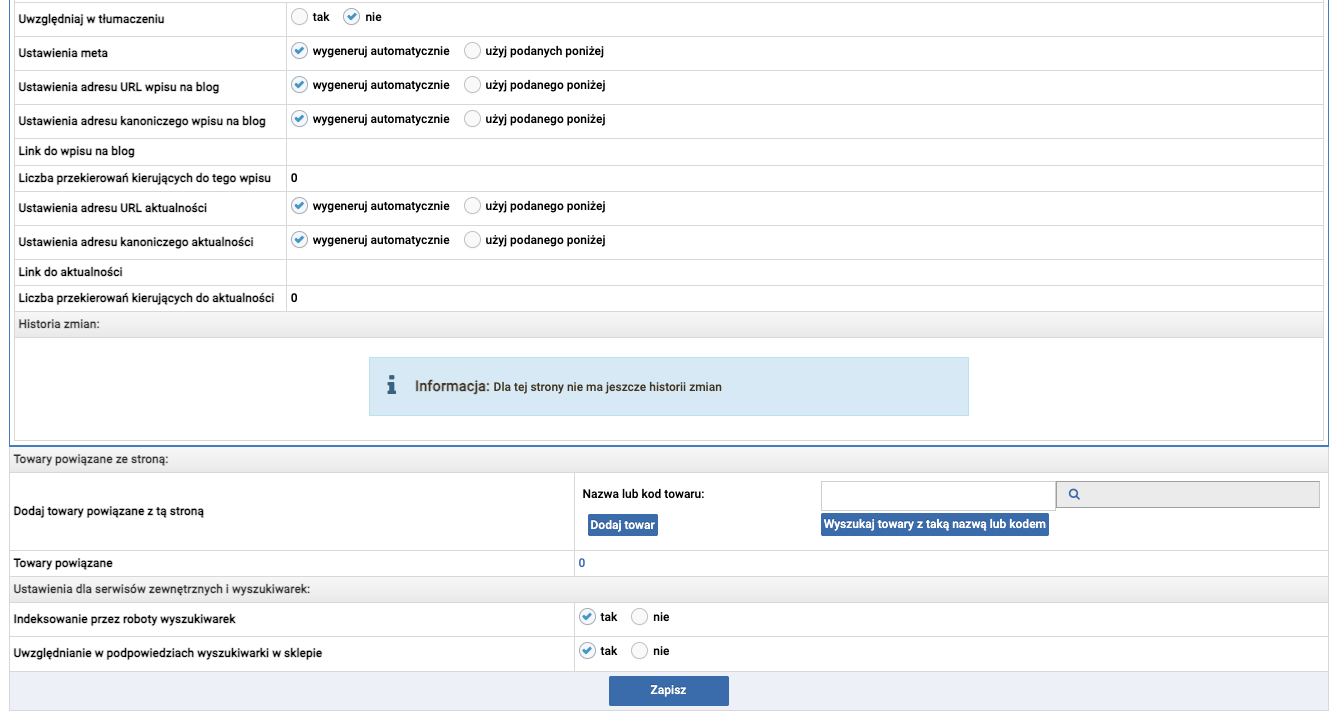Set blog canonical address to wygeneruj automatycznie
The height and width of the screenshot is (721, 1340).
point(299,119)
